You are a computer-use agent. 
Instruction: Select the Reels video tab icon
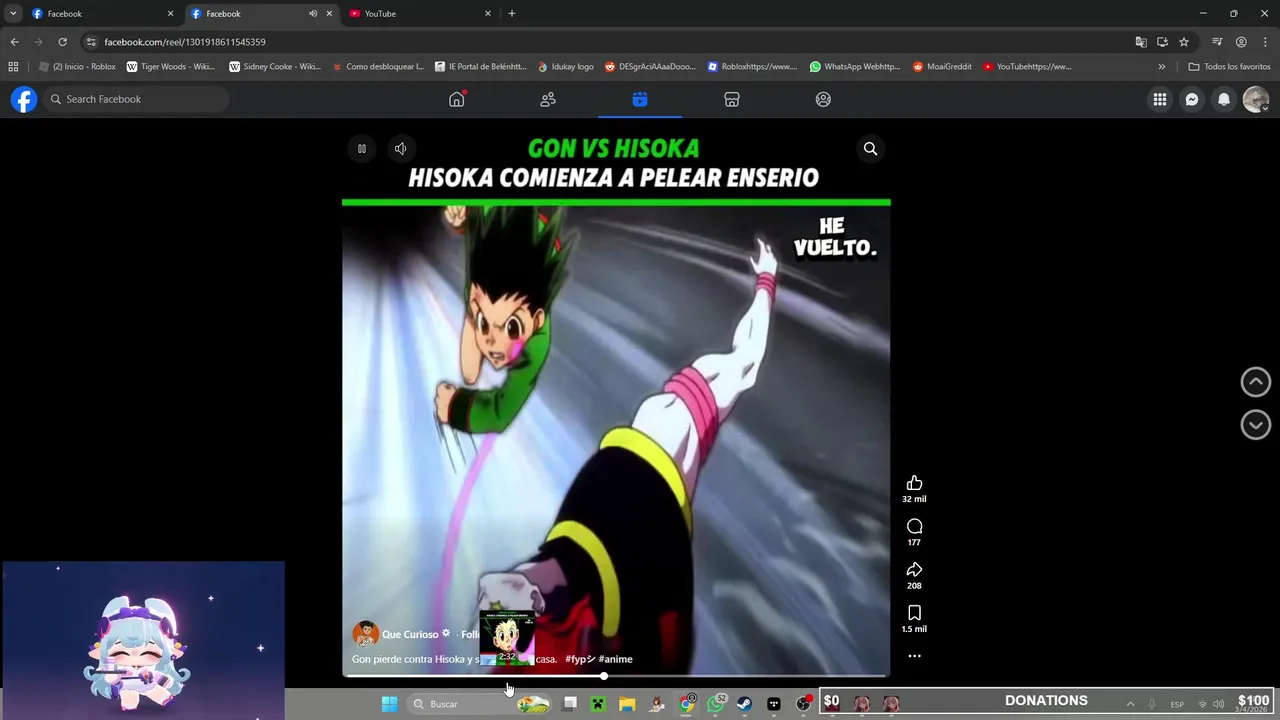point(640,99)
